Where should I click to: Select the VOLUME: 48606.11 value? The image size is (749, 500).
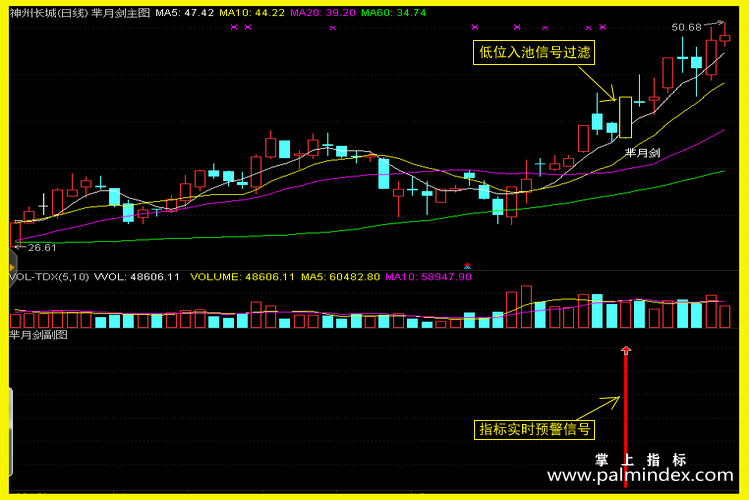pyautogui.click(x=242, y=277)
